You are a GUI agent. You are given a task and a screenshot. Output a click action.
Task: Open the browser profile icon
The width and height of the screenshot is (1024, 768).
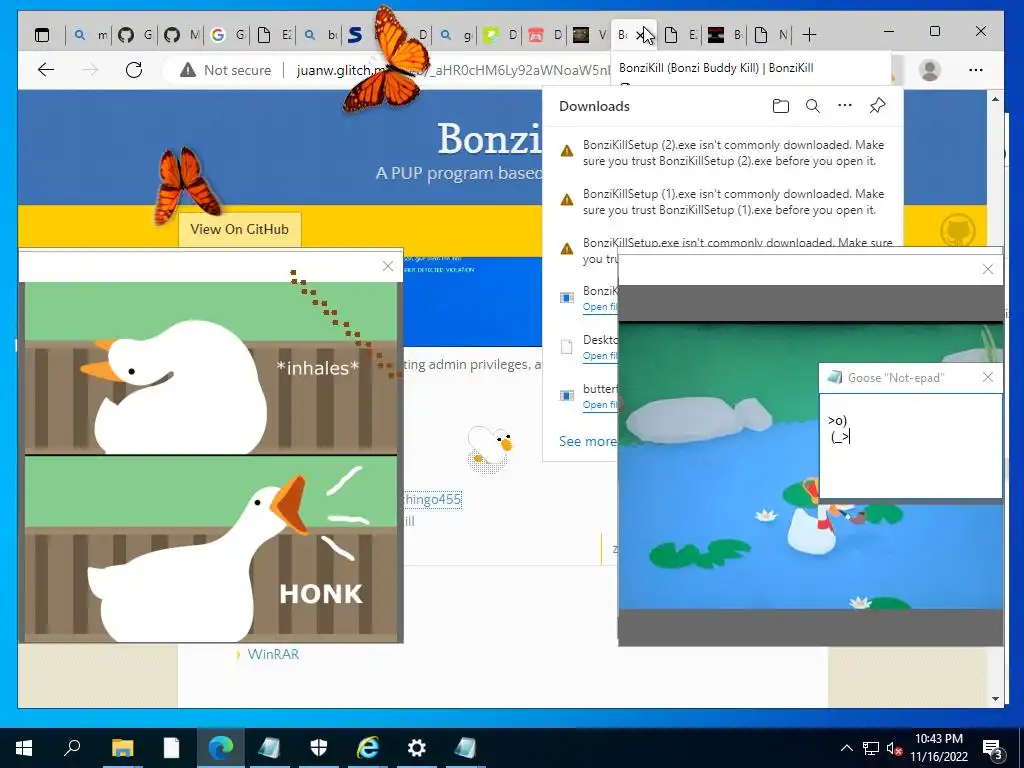click(929, 70)
